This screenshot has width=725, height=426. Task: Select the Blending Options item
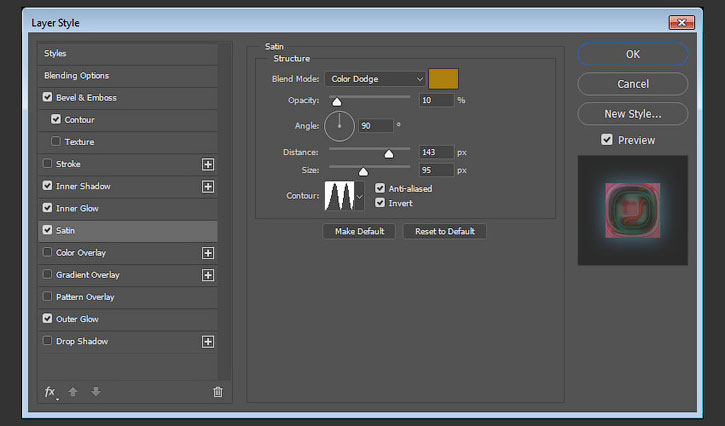pos(128,75)
